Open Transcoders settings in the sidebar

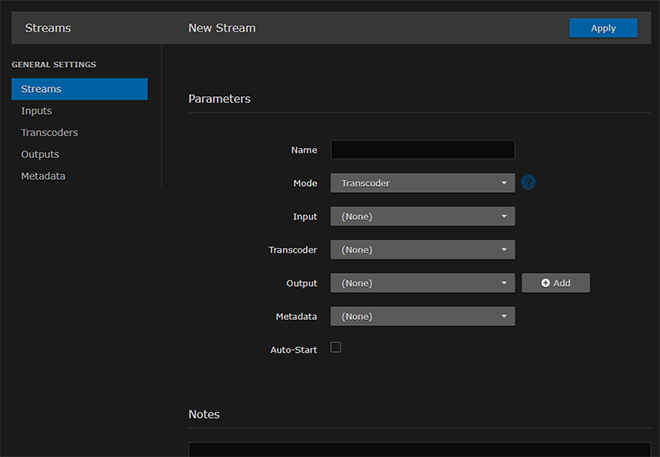[x=50, y=132]
